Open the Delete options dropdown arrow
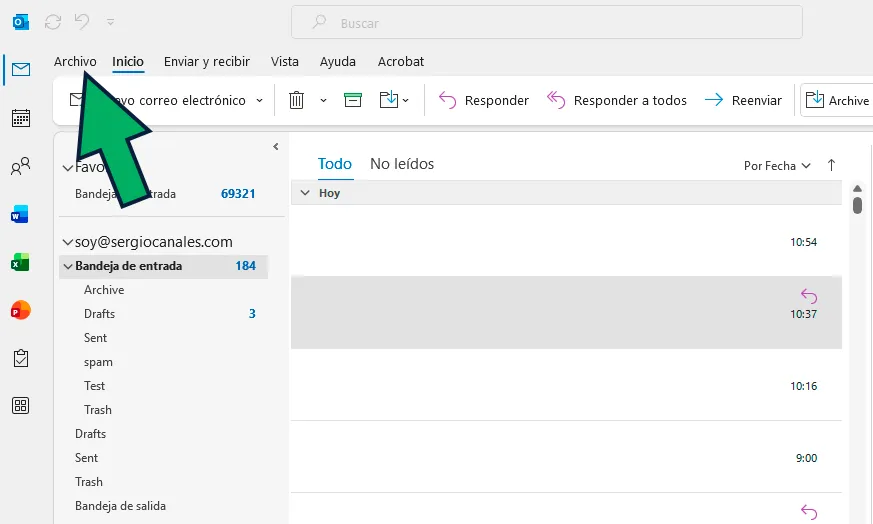The height and width of the screenshot is (524, 873). [x=323, y=101]
